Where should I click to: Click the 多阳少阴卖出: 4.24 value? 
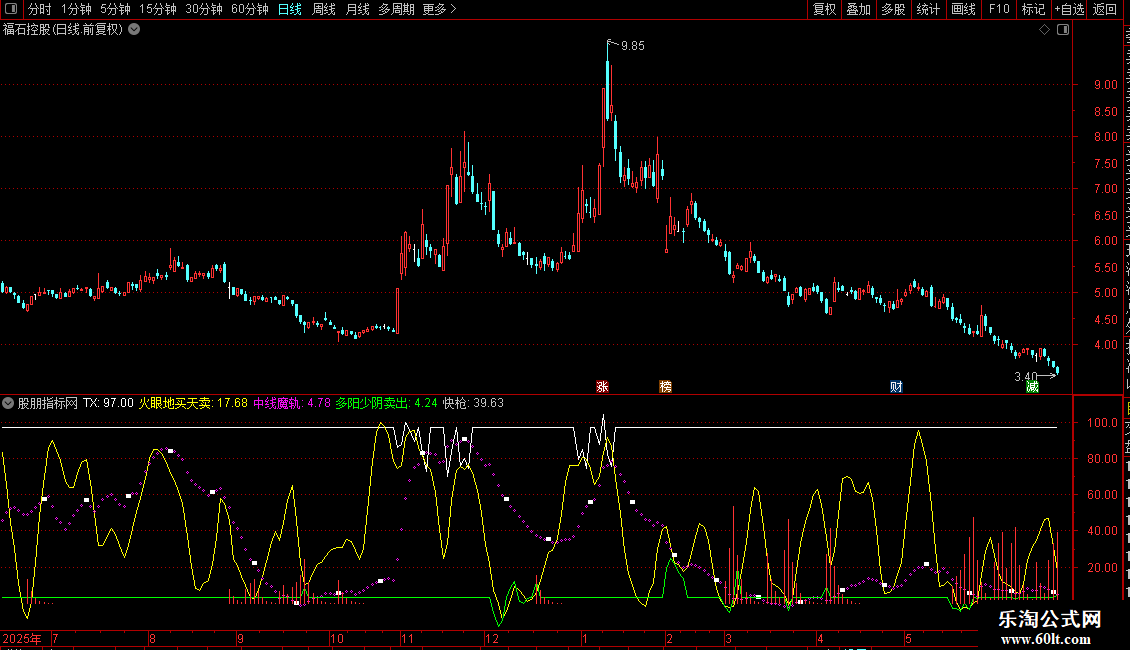[x=386, y=404]
